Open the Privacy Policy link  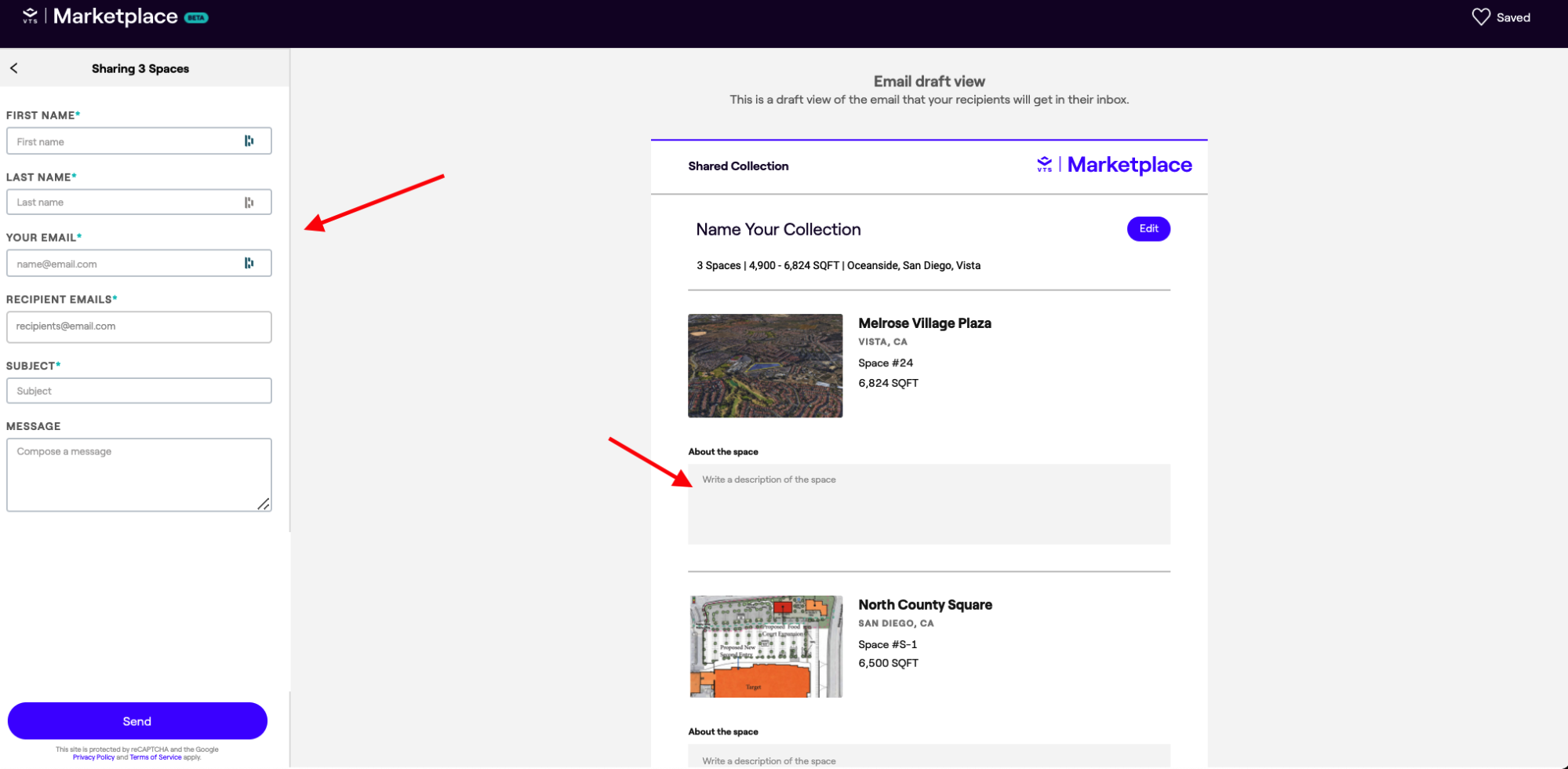click(93, 757)
